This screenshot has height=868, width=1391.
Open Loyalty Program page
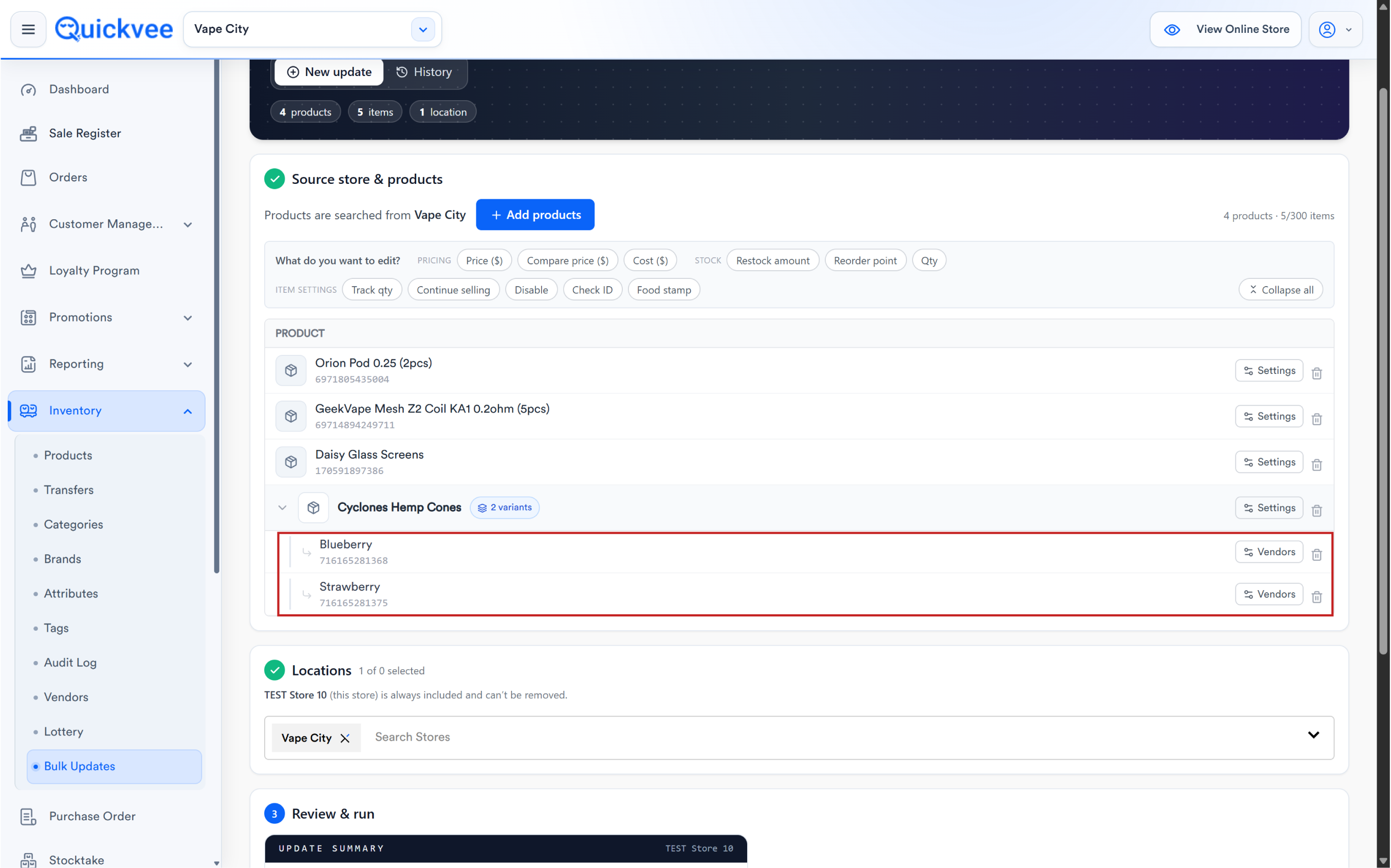coord(94,271)
